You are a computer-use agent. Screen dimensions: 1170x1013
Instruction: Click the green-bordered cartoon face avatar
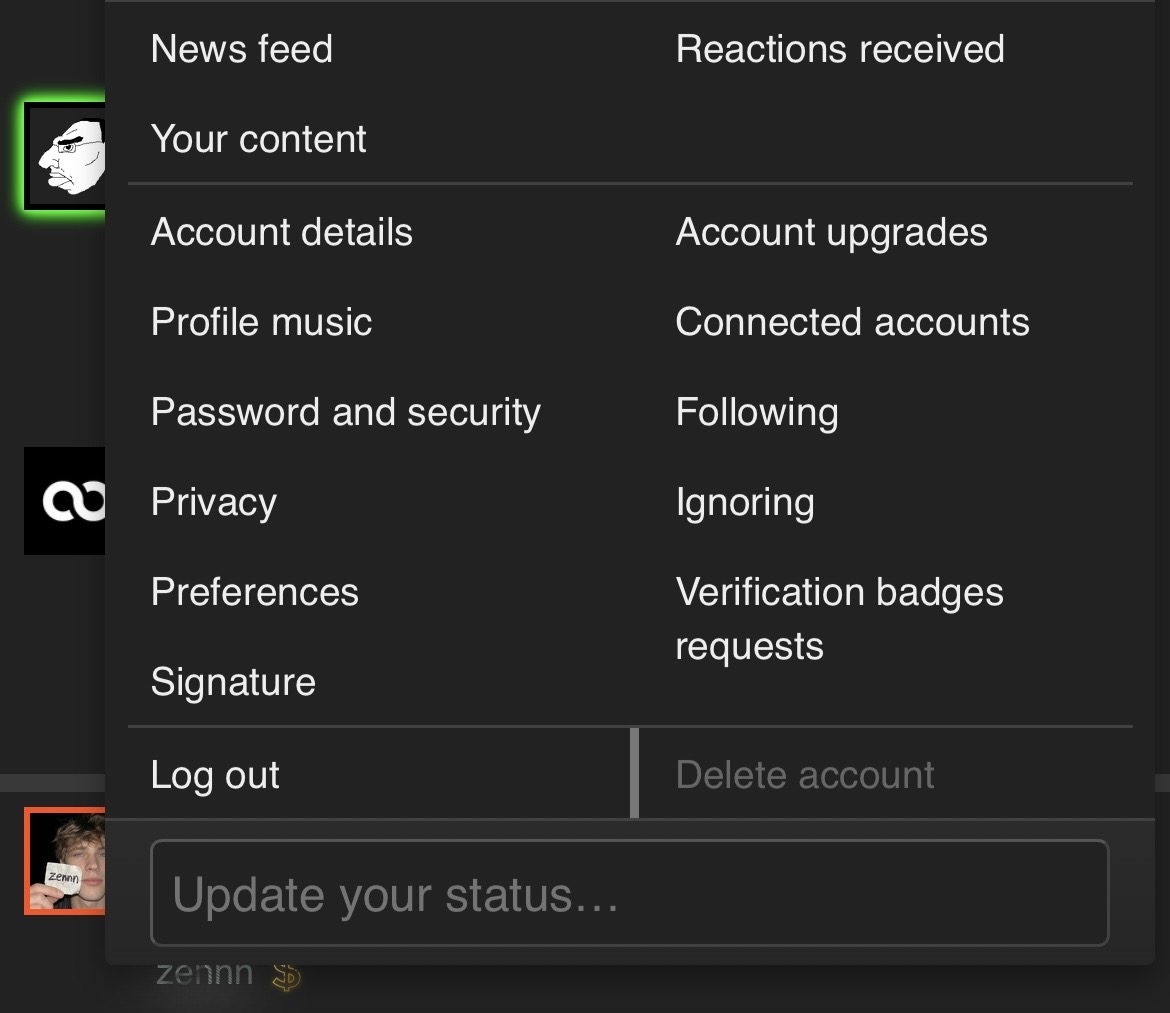(65, 156)
